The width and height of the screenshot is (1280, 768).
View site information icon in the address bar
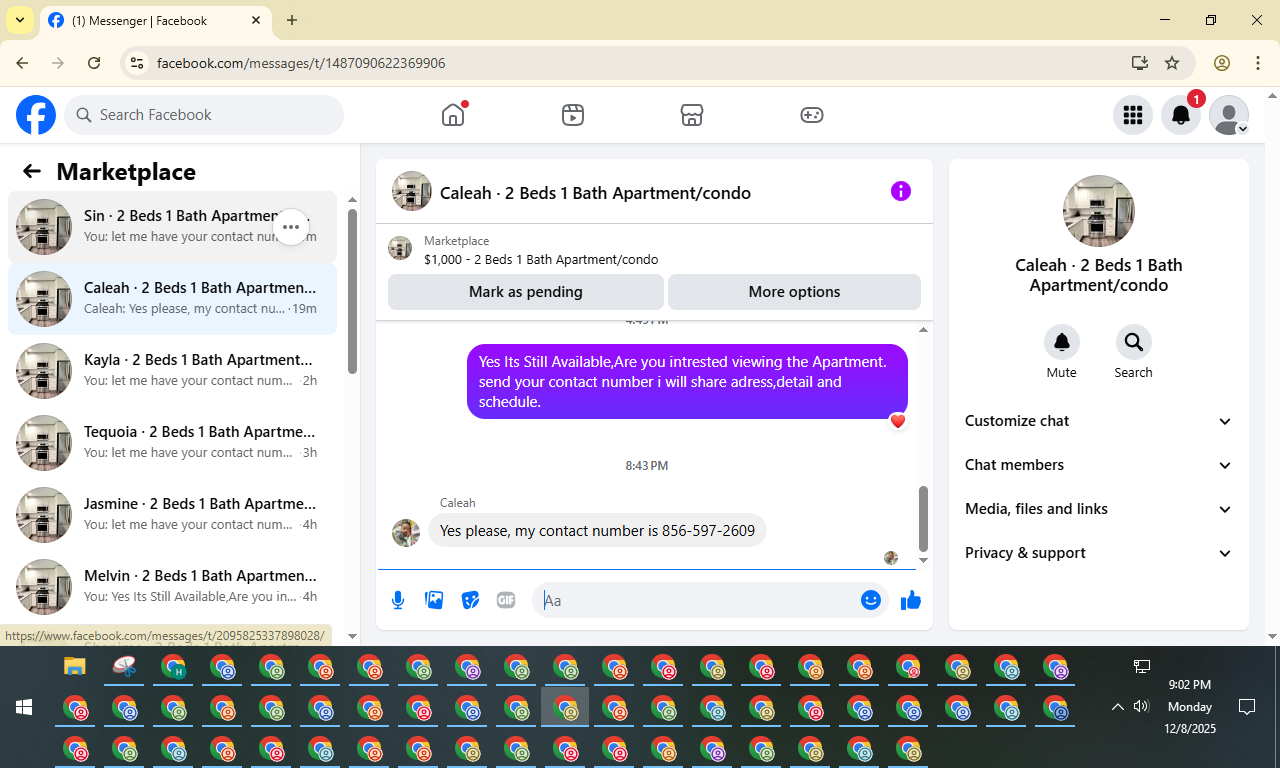138,63
